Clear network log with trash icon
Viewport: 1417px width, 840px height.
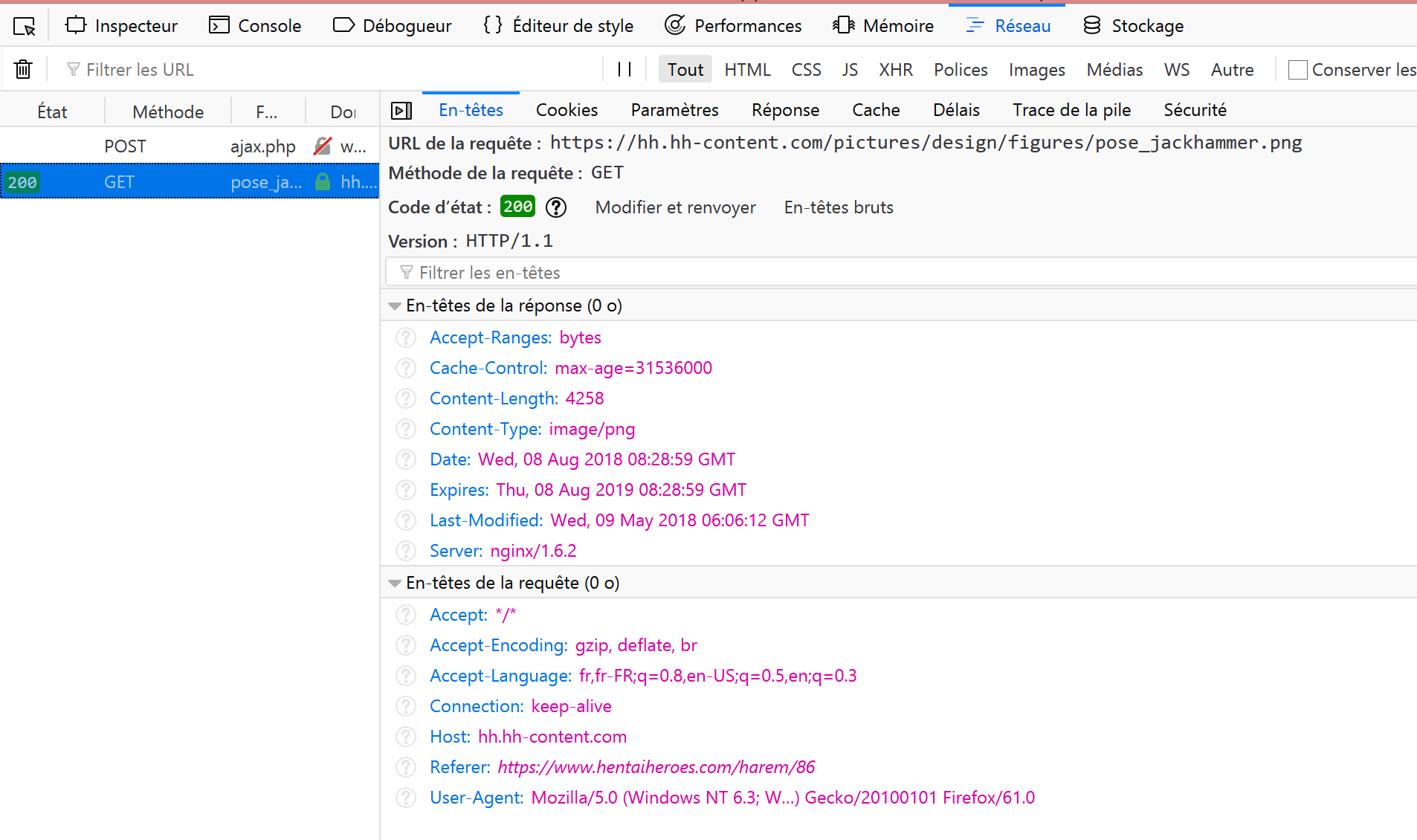point(23,69)
